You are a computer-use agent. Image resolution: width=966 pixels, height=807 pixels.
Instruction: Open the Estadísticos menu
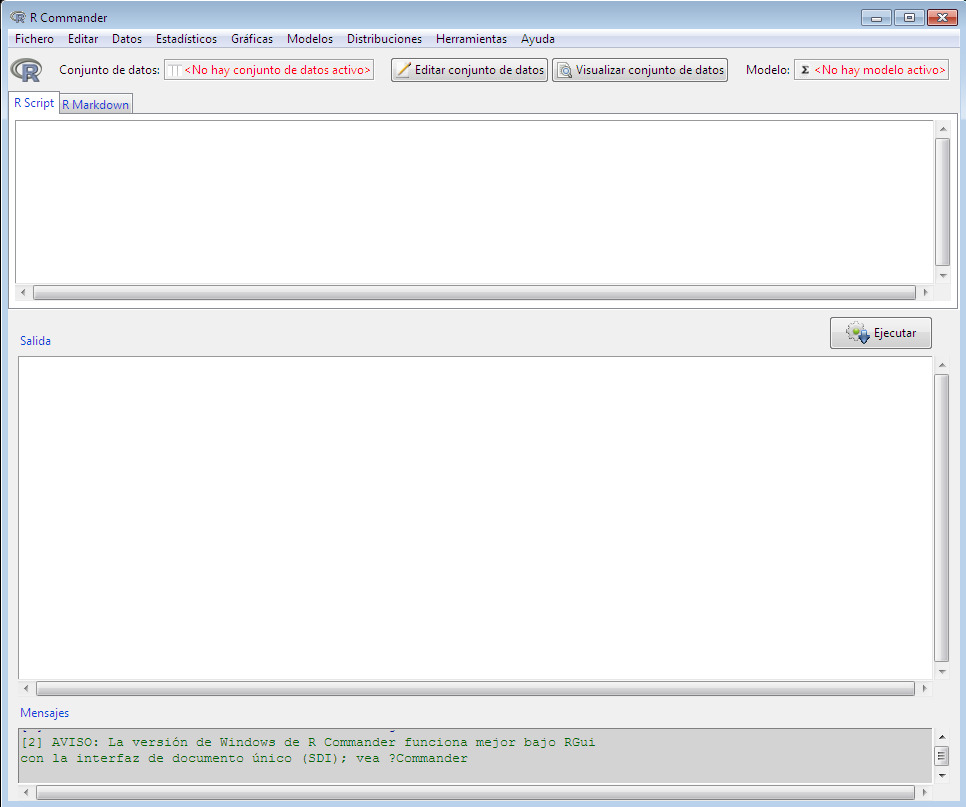[x=187, y=39]
